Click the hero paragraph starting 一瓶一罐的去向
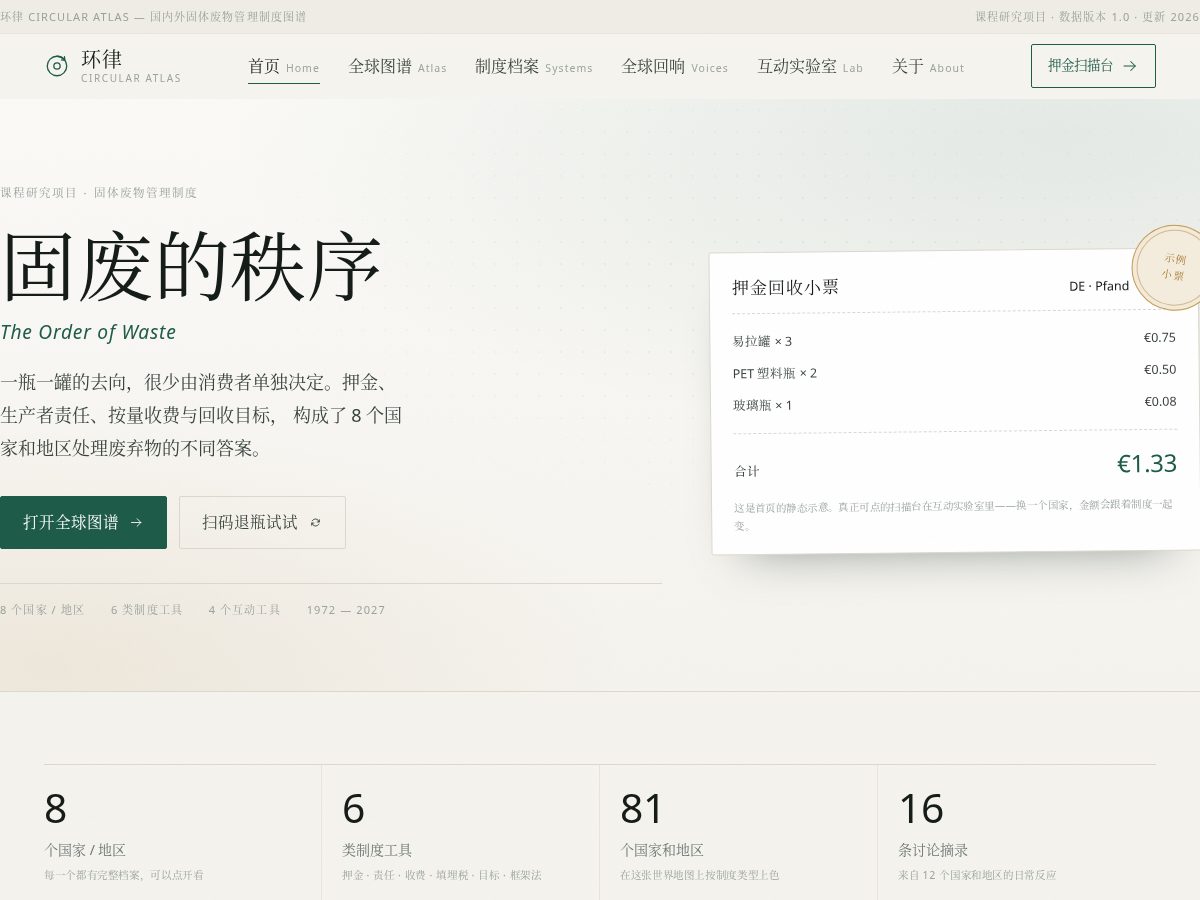1200x900 pixels. click(x=201, y=416)
